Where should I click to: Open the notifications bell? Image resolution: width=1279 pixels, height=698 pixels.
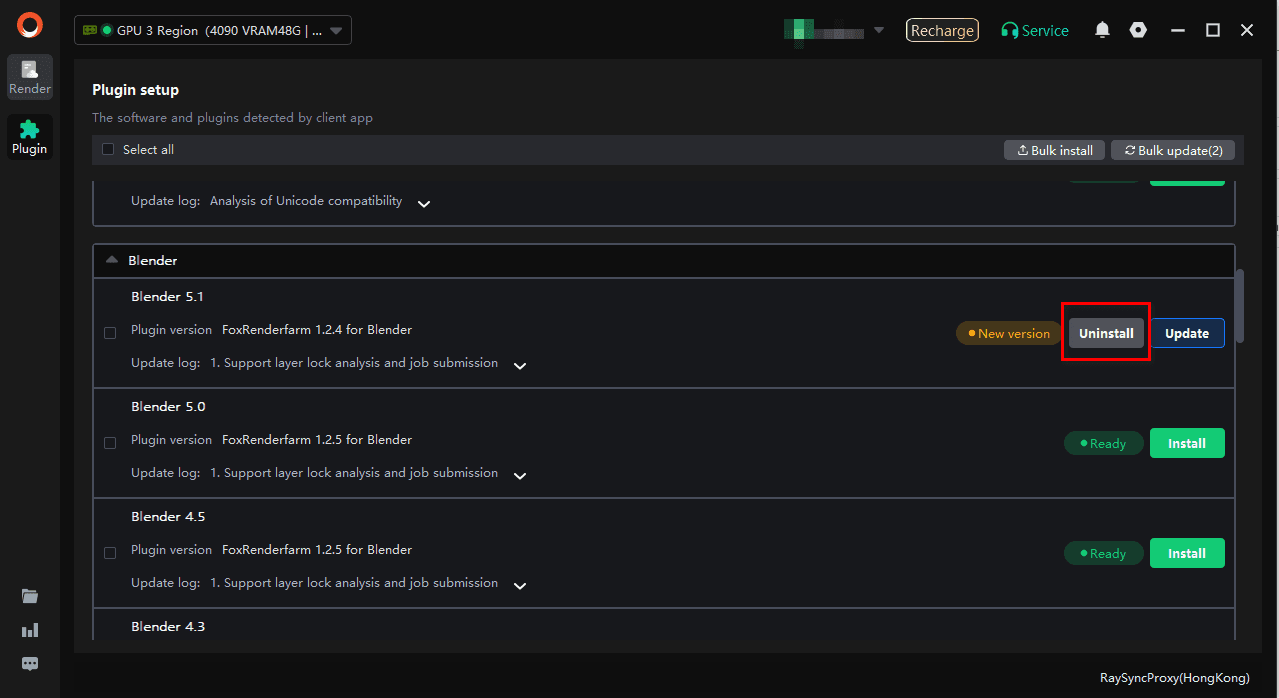(1102, 30)
